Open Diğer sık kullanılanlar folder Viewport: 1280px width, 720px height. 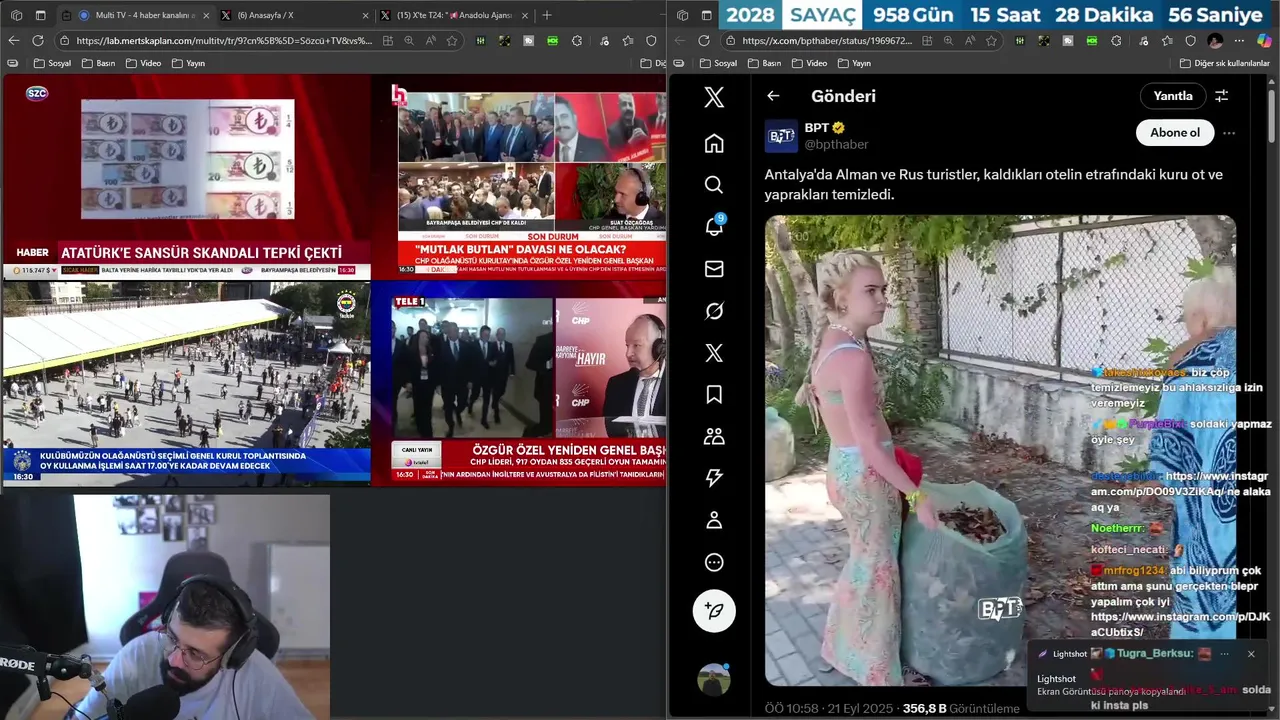(1225, 63)
